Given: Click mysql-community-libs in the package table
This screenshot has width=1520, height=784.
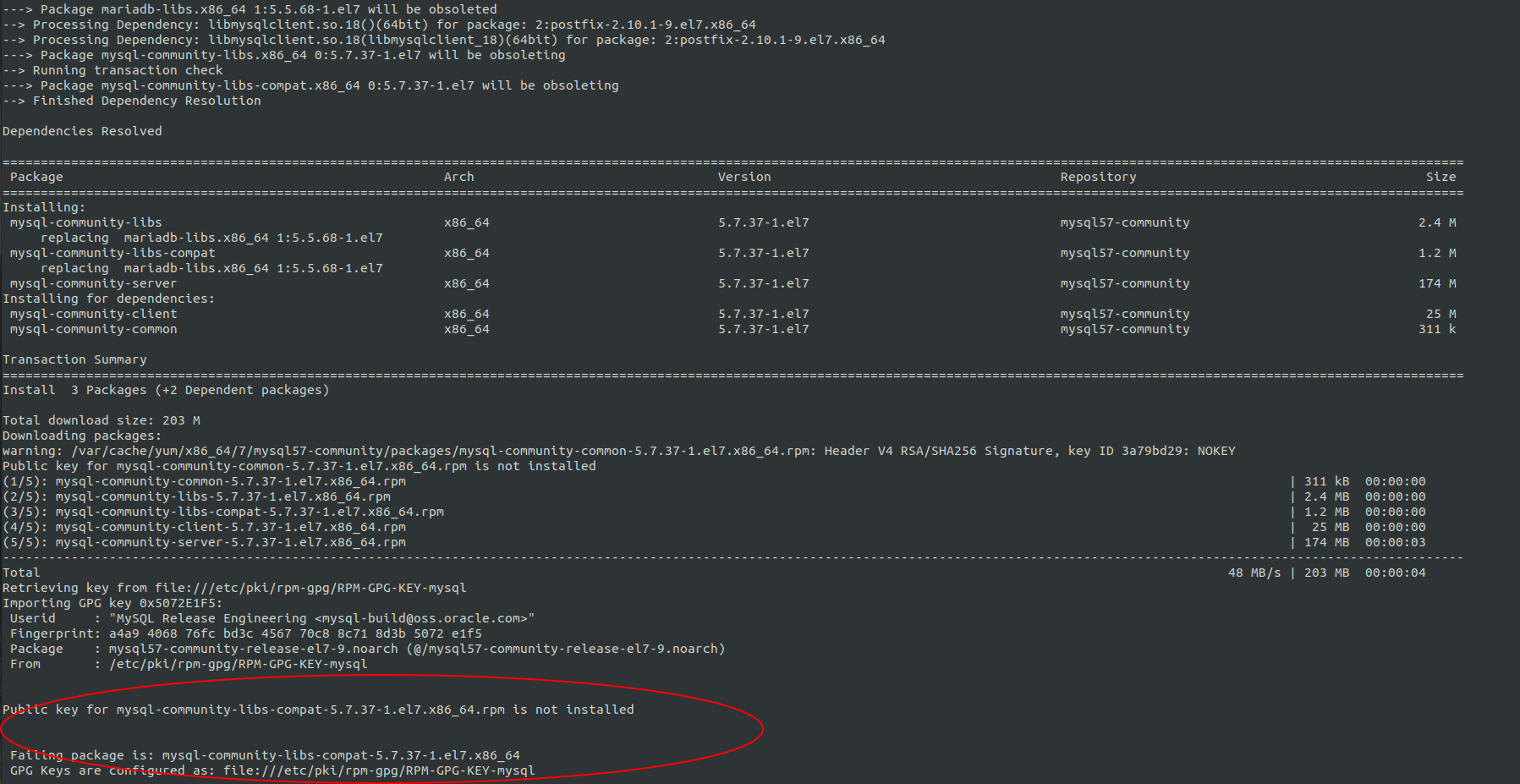Looking at the screenshot, I should tap(85, 222).
